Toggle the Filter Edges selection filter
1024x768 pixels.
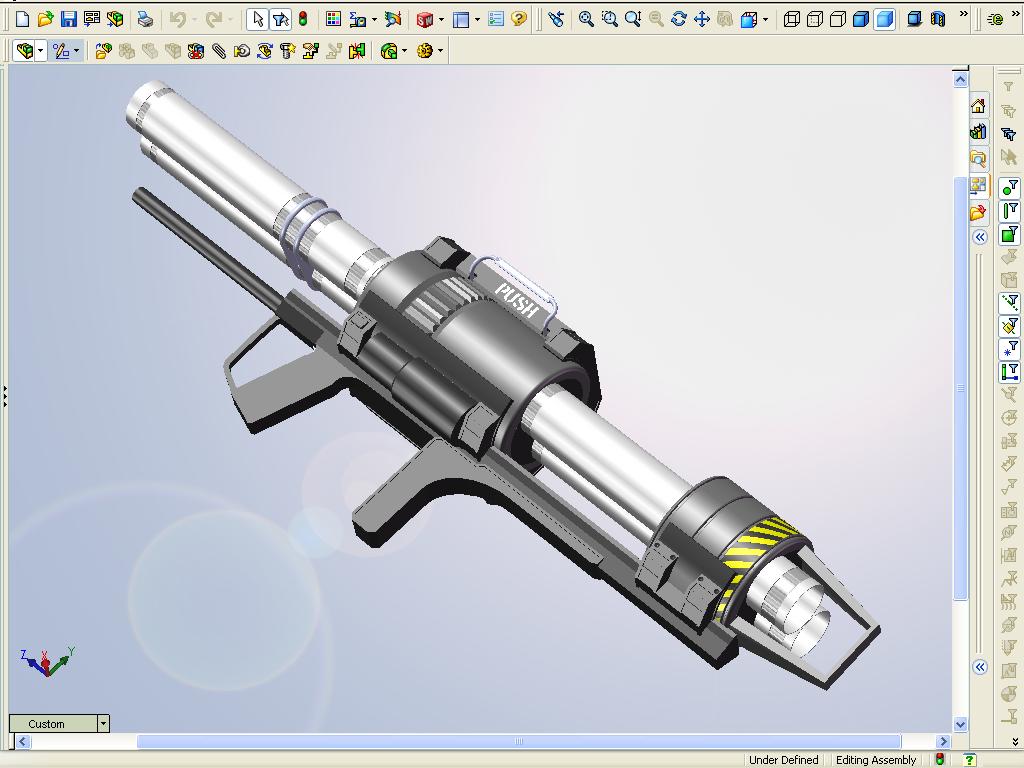[1009, 210]
